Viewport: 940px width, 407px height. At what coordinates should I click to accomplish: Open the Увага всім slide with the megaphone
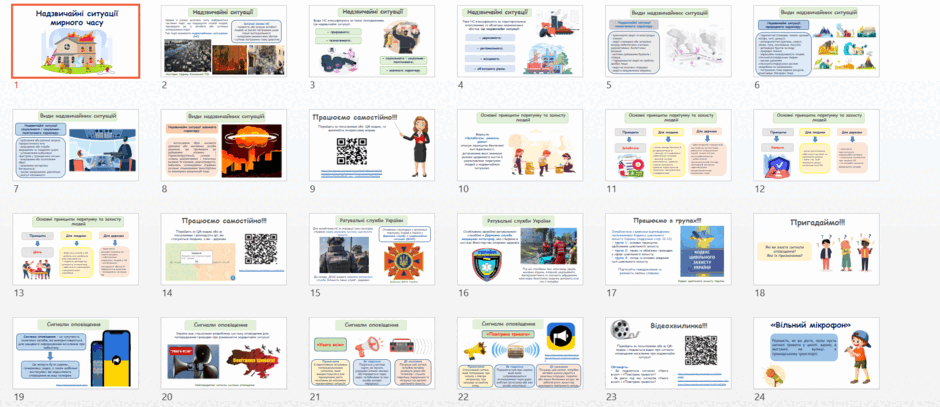[372, 352]
